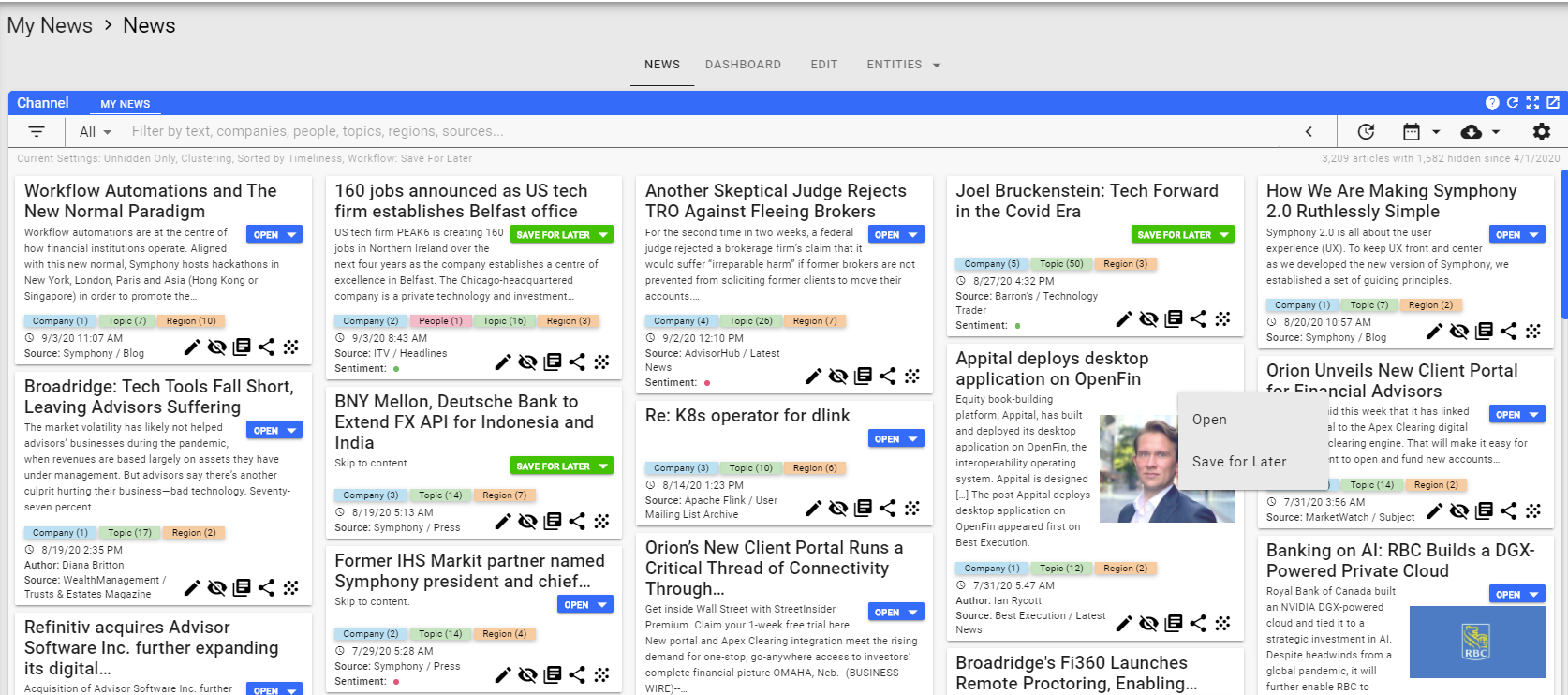Expand SAVE FOR LATER dropdown on BNY Mellon article
The width and height of the screenshot is (1568, 695).
(603, 466)
